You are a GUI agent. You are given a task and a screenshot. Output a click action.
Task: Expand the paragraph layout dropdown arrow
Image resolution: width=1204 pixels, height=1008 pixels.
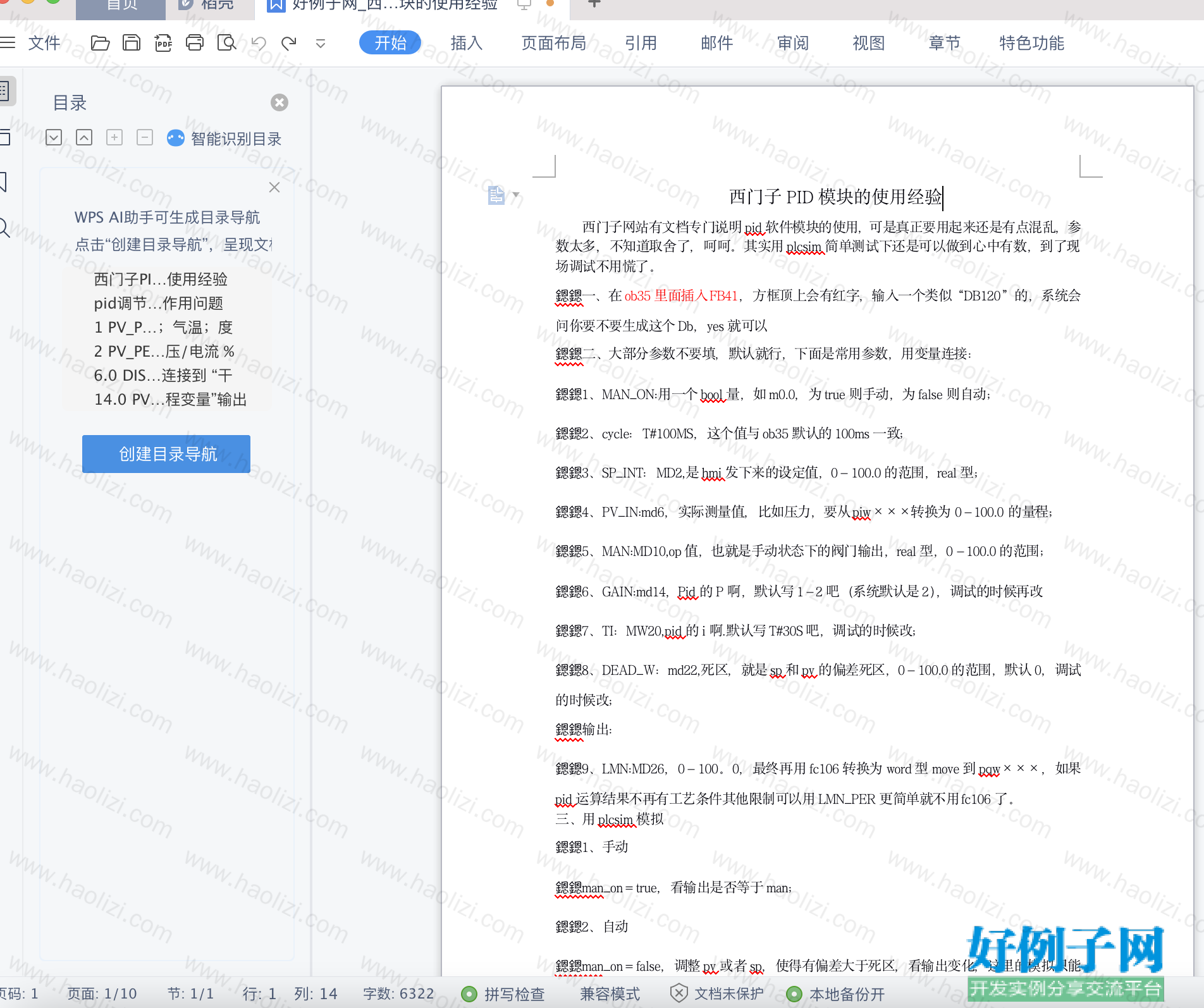pos(516,194)
